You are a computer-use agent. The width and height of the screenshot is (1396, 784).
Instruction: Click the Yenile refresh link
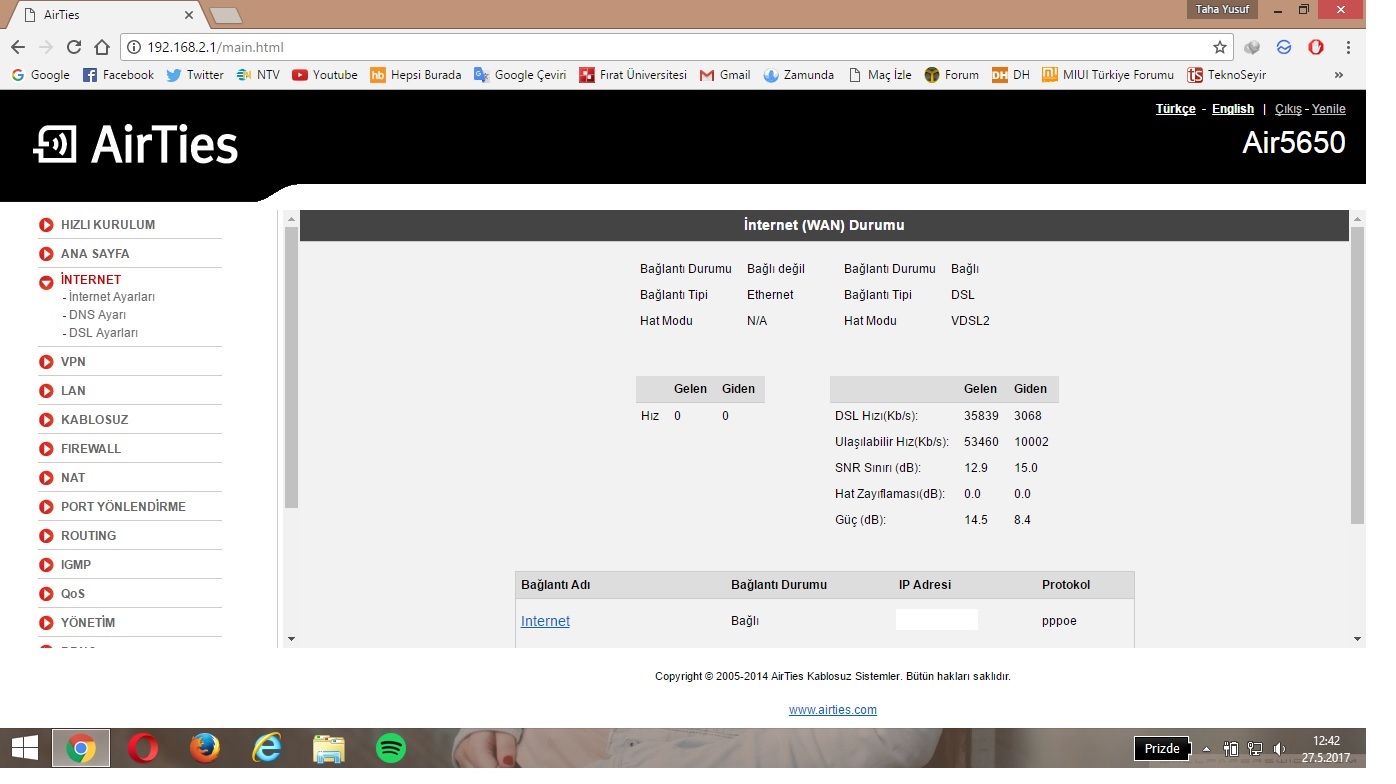(1329, 109)
